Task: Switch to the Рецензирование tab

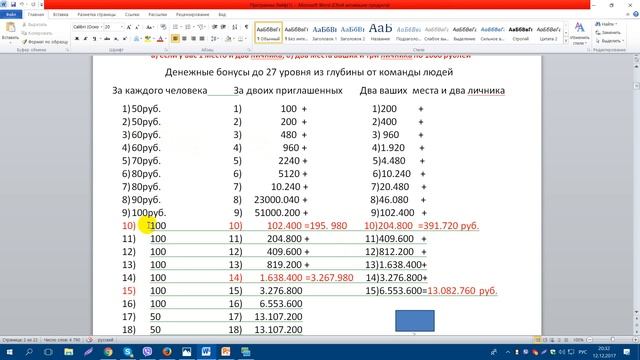Action: pyautogui.click(x=193, y=14)
